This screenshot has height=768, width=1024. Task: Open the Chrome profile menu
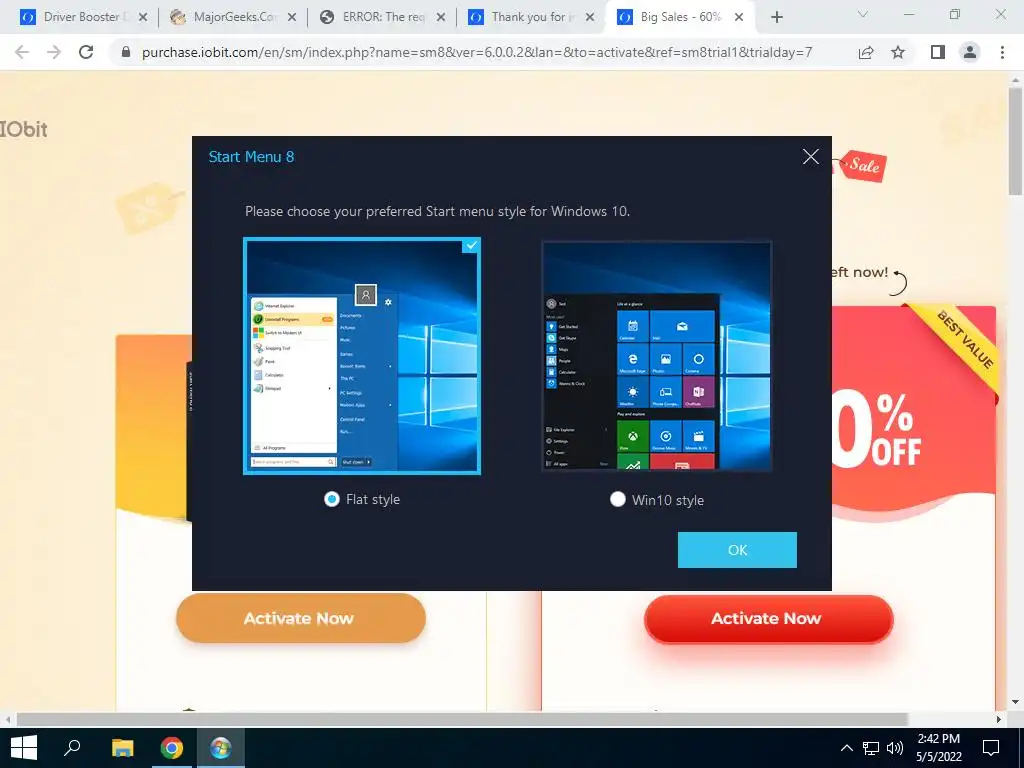970,52
